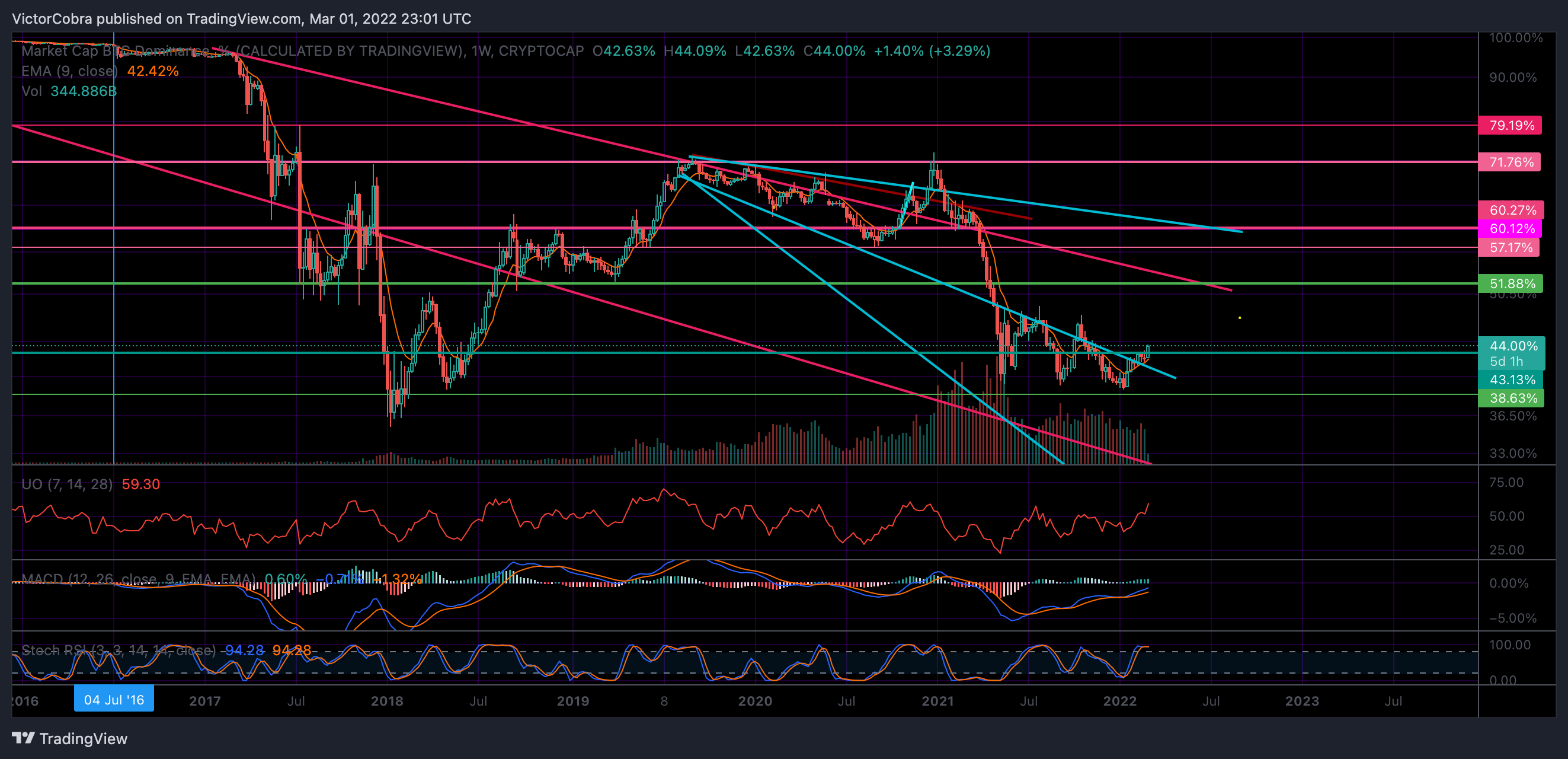Click the 2022 label on time axis
The width and height of the screenshot is (1568, 759).
click(x=1120, y=700)
